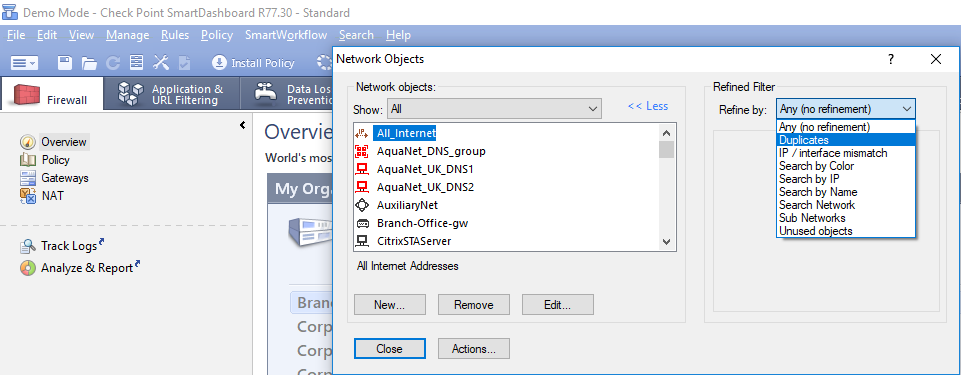Click the Save floppy disk icon

click(x=65, y=62)
